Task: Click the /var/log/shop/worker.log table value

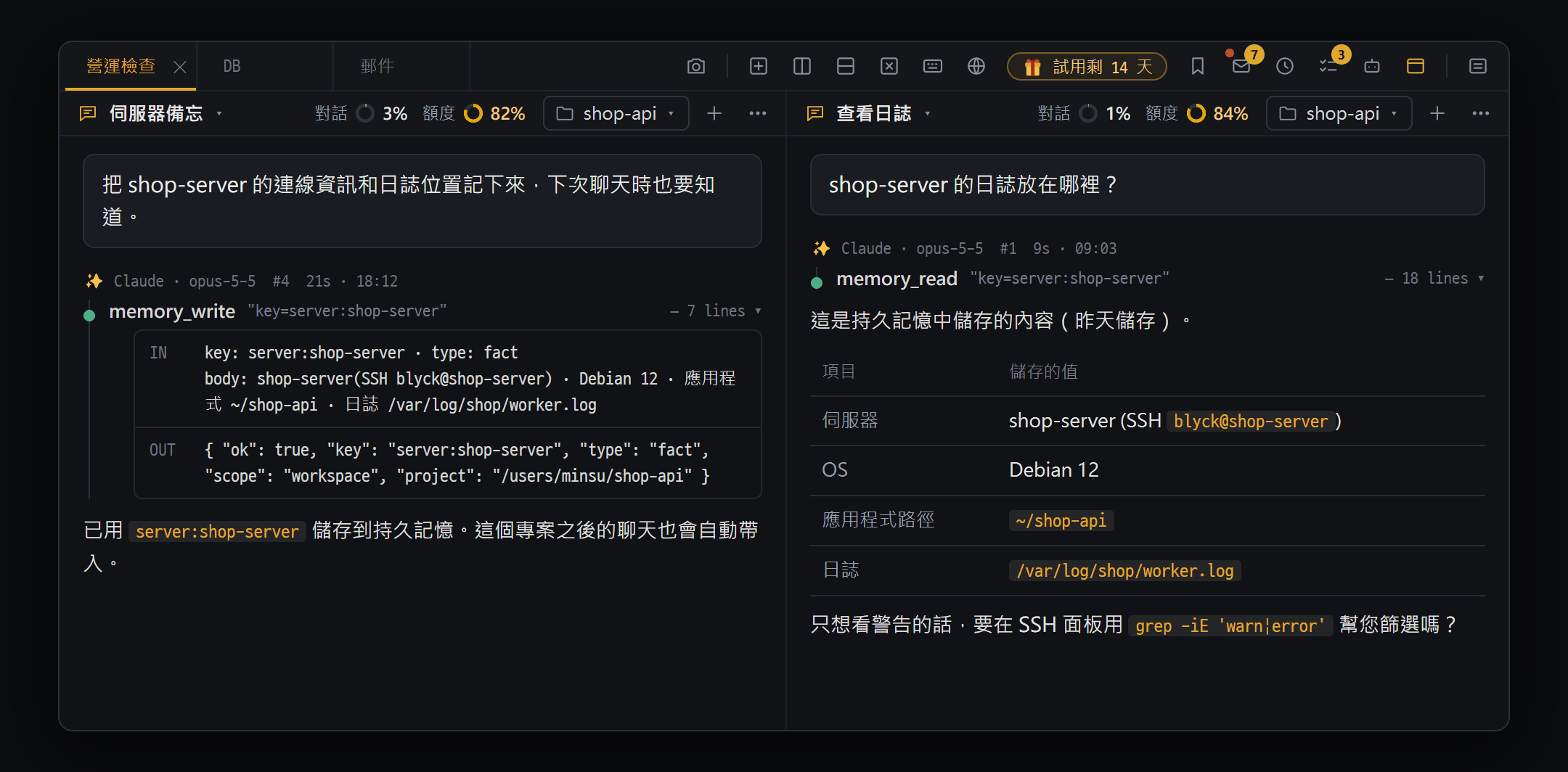Action: pos(1124,571)
